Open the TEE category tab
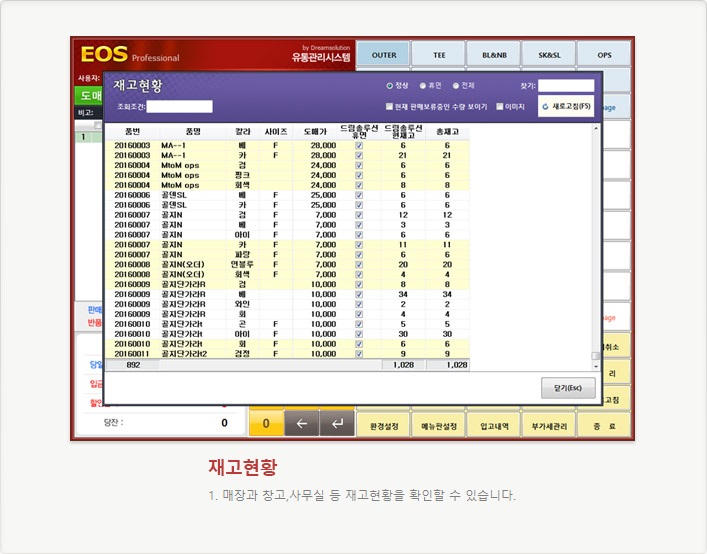This screenshot has width=707, height=554. click(439, 55)
